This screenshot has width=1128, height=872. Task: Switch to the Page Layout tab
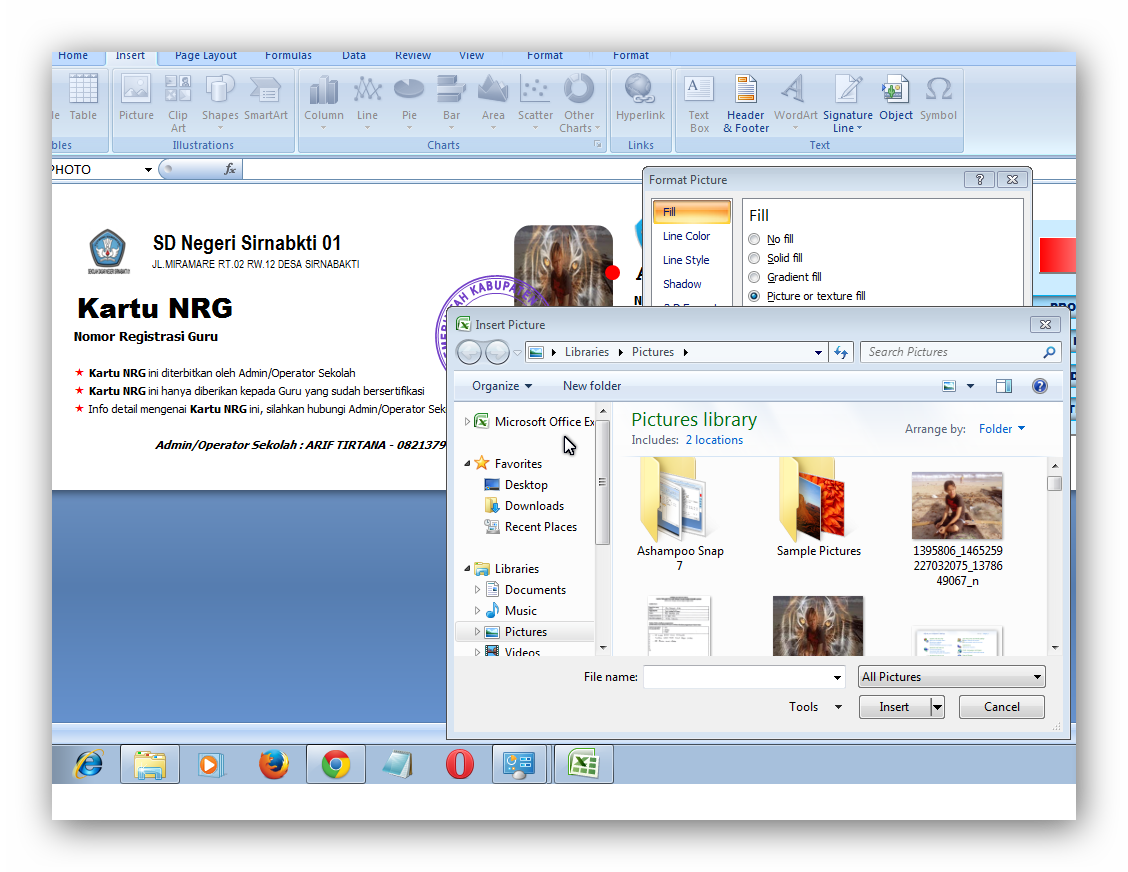(205, 55)
